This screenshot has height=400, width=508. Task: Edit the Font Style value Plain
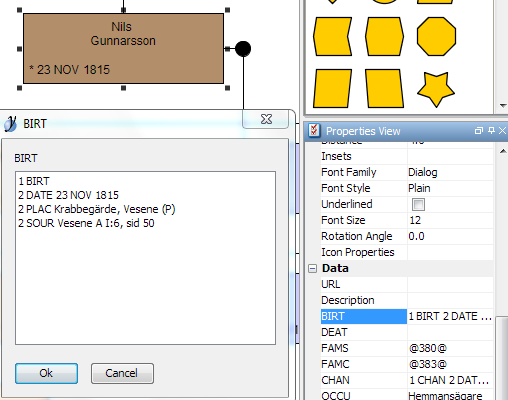(x=450, y=188)
